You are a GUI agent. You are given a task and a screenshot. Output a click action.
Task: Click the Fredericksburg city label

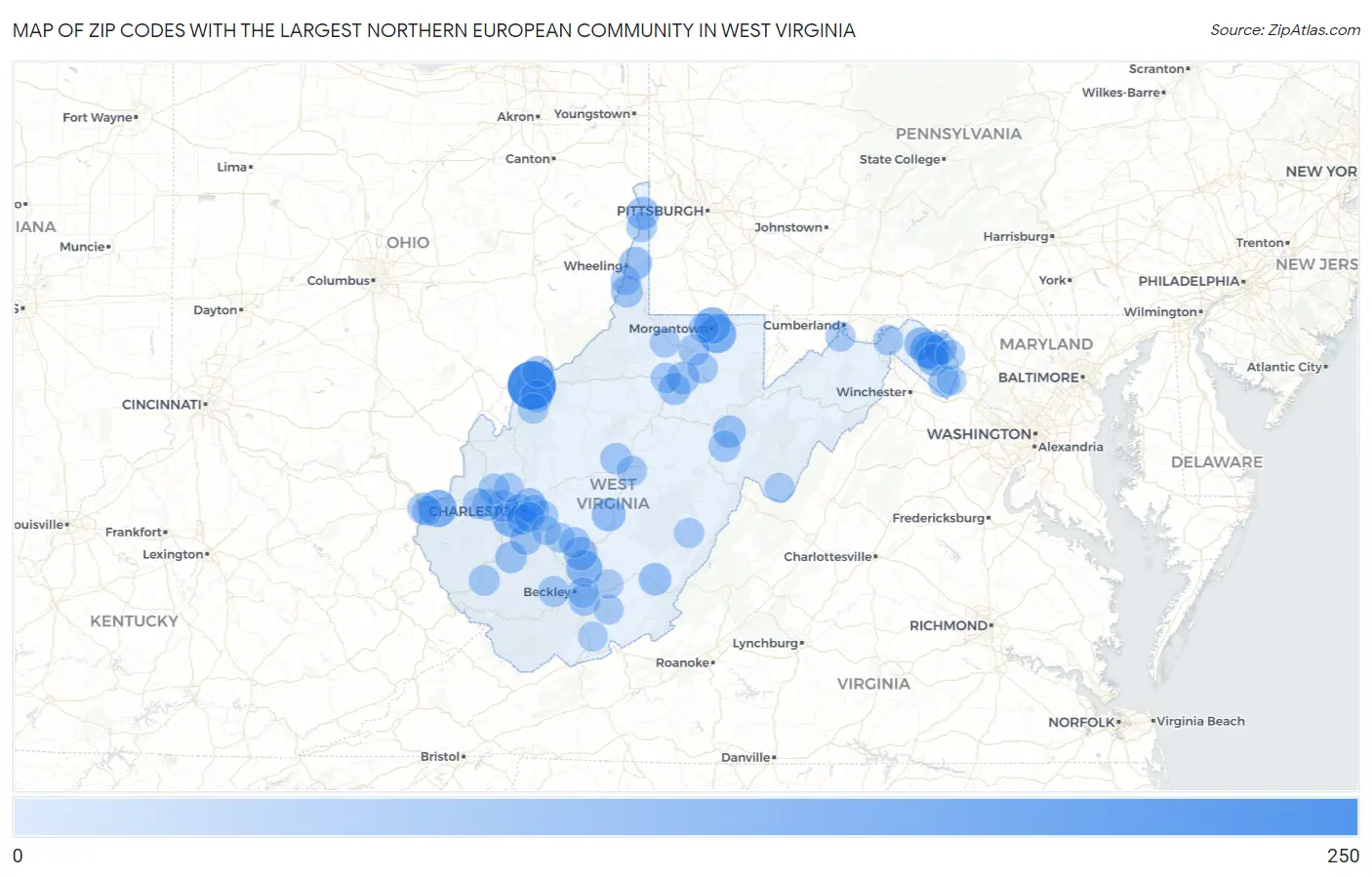[939, 518]
